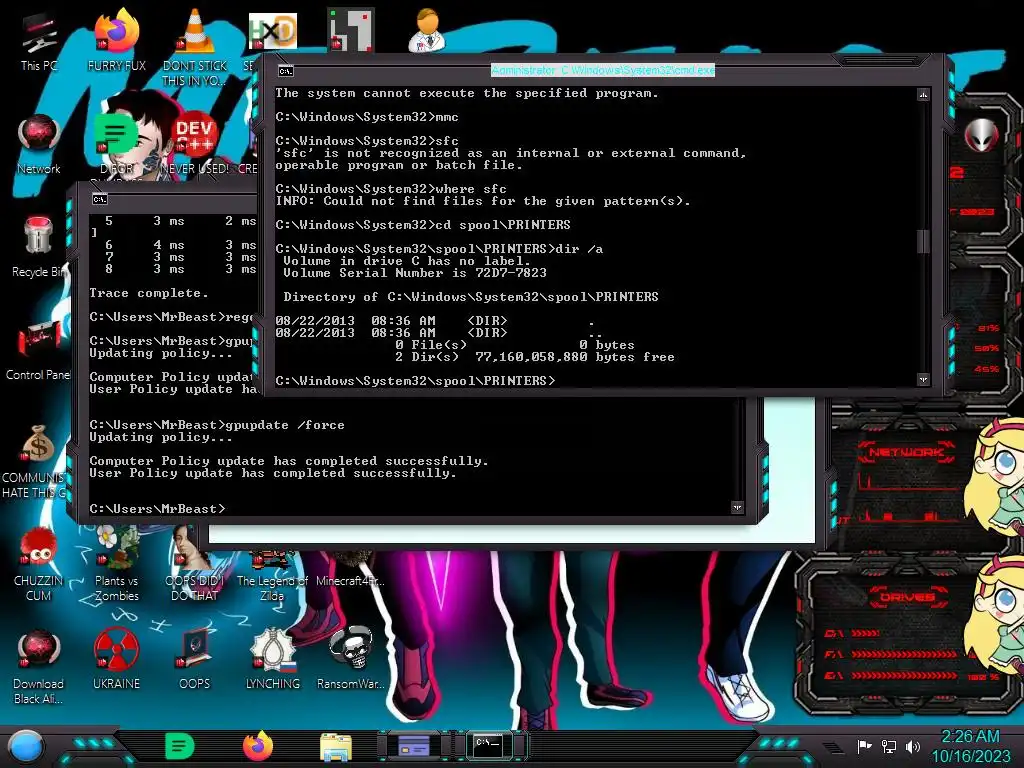Click the NETWORK gadget header
Image resolution: width=1024 pixels, height=768 pixels.
(906, 451)
